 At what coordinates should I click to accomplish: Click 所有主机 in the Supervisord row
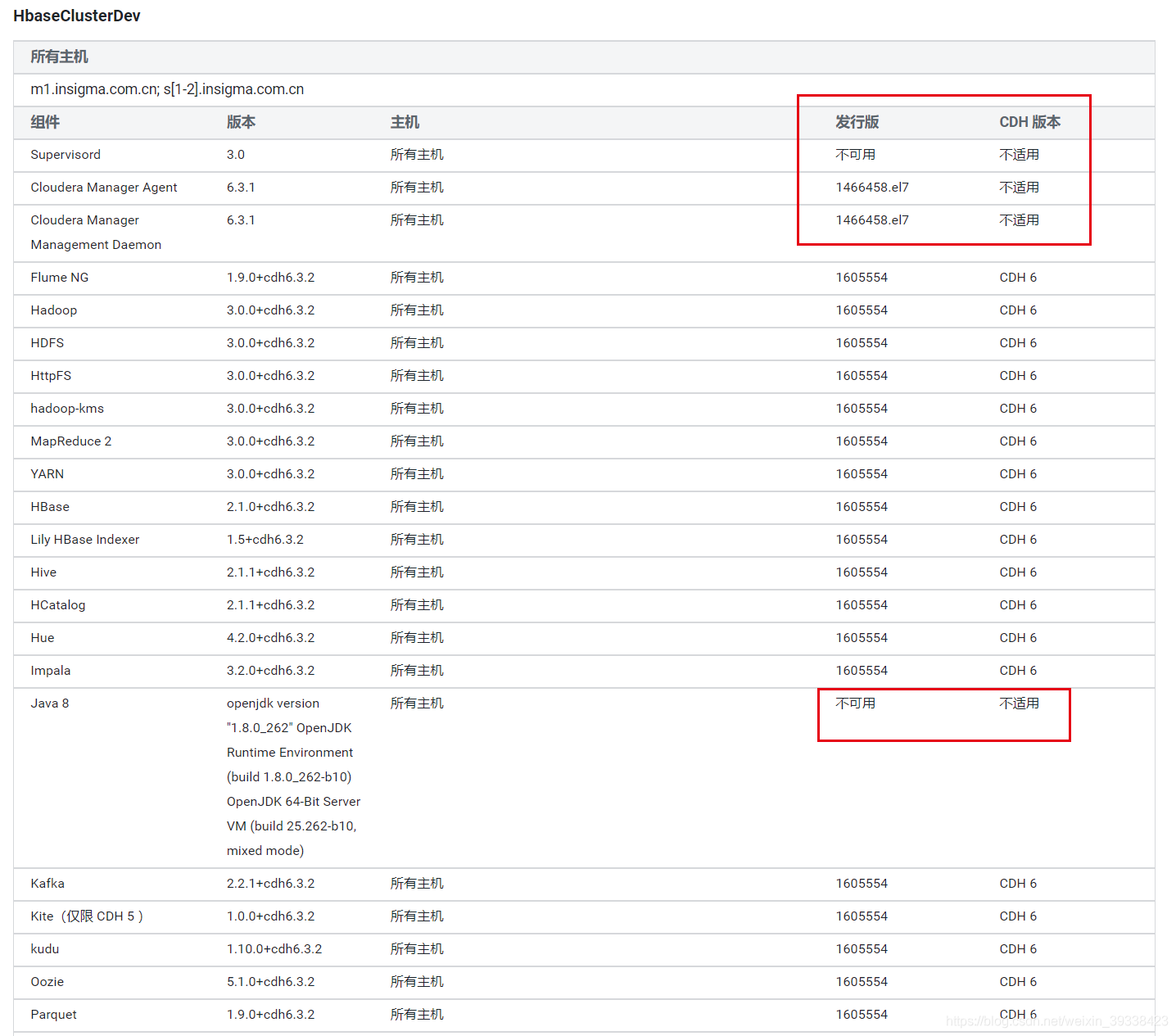417,155
